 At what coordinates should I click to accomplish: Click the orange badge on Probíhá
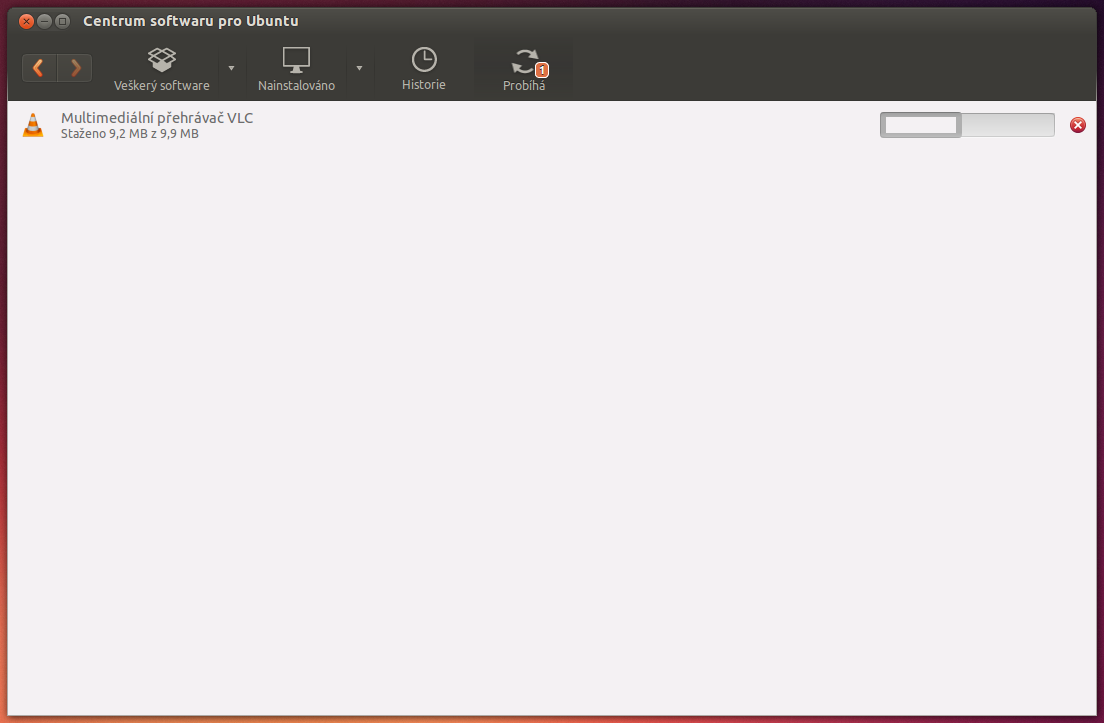[x=542, y=70]
